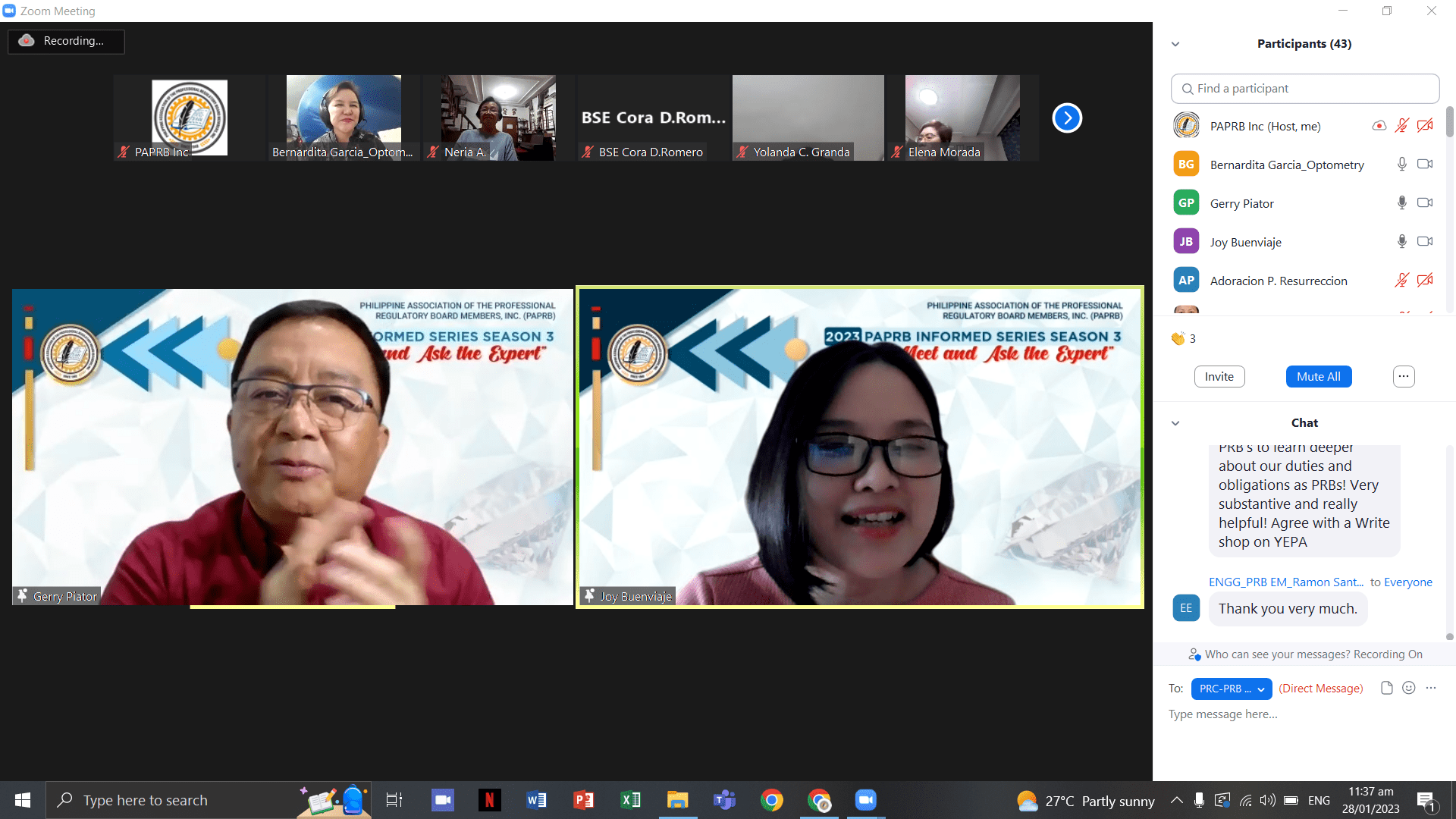Select BSE Cora D.Romero thumbnail

653,118
